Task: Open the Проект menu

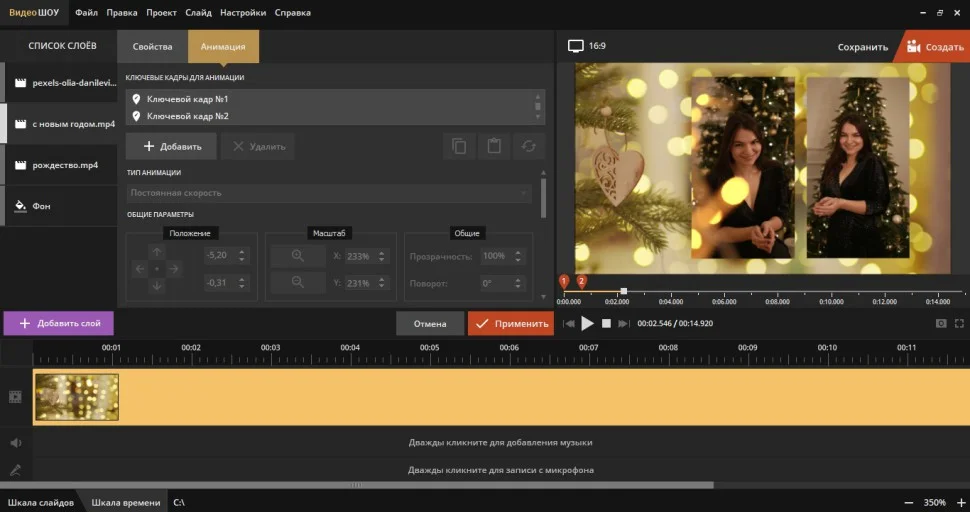Action: point(161,13)
